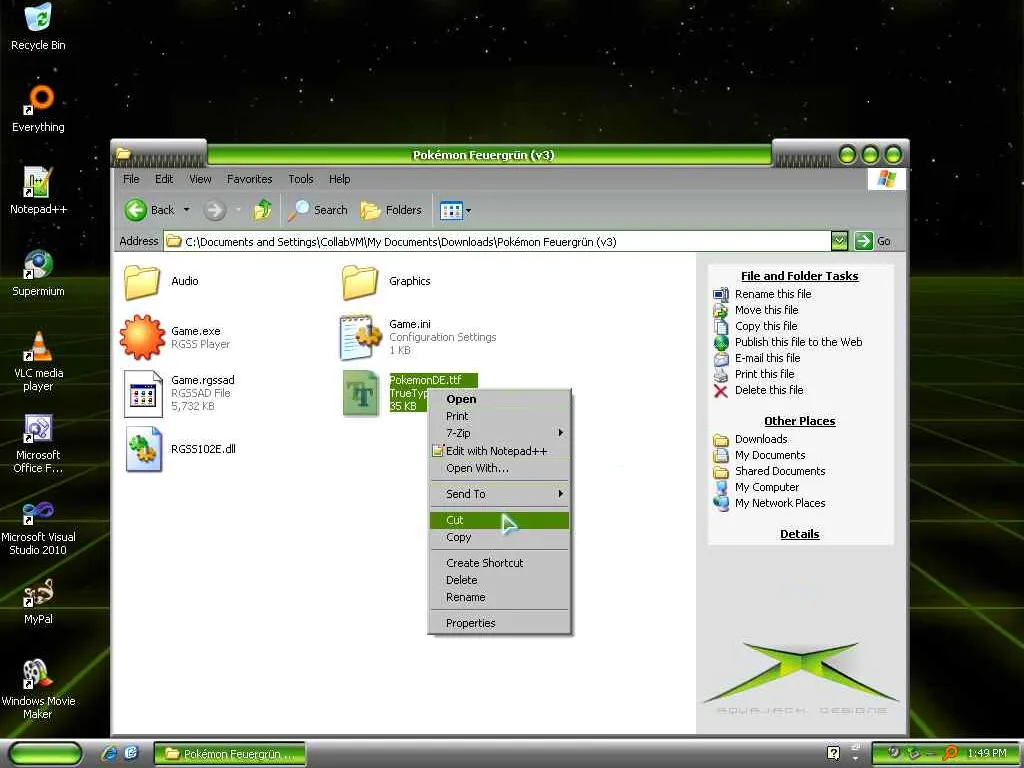Select the Audio folder
The image size is (1024, 768).
pos(161,281)
